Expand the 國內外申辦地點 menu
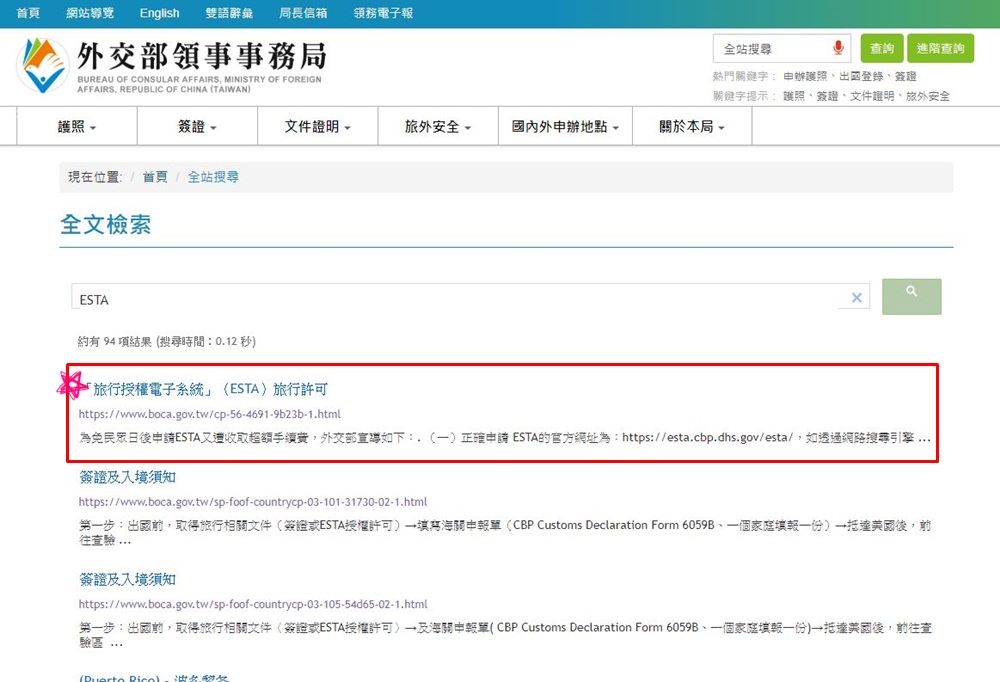 tap(565, 127)
